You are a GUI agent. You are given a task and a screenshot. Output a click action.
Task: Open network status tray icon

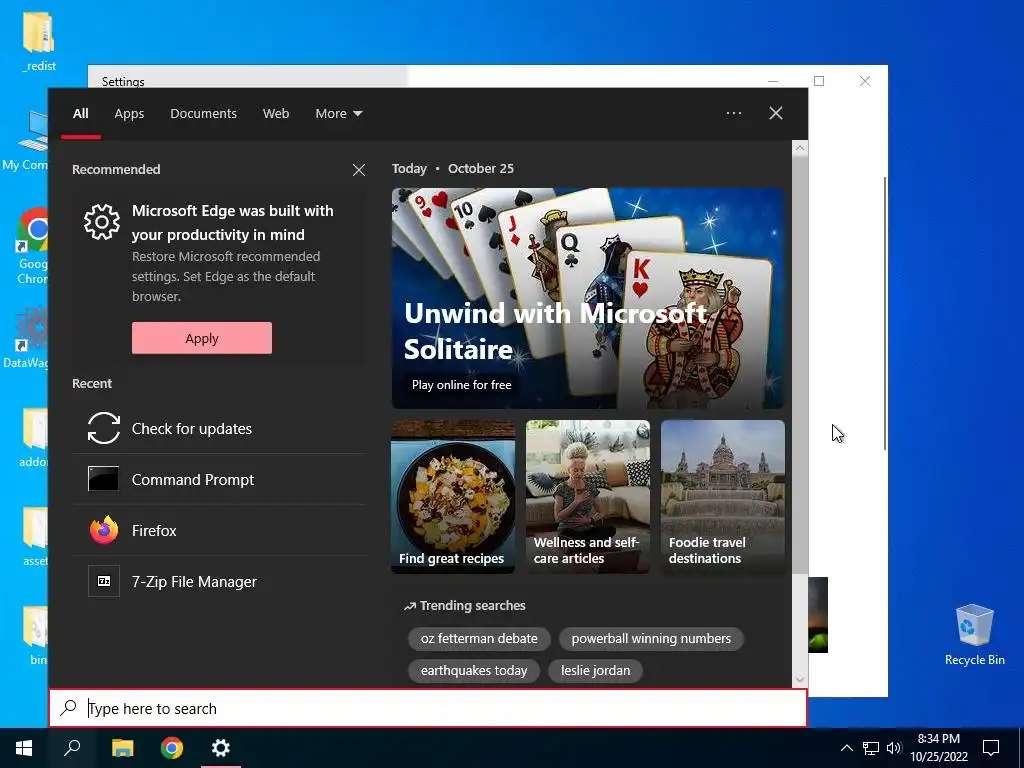point(871,748)
